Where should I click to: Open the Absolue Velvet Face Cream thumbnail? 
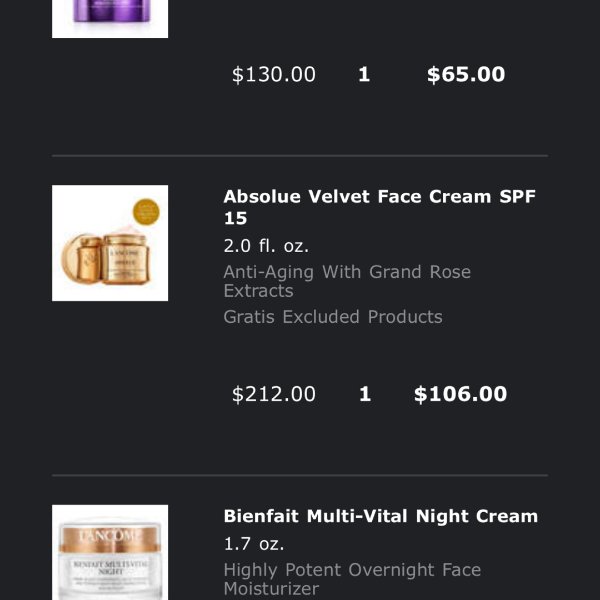pyautogui.click(x=110, y=243)
